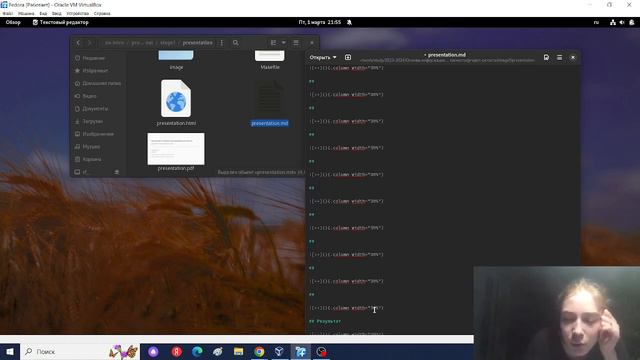640x360 pixels.
Task: Open File Explorer from the taskbar
Action: 238,351
